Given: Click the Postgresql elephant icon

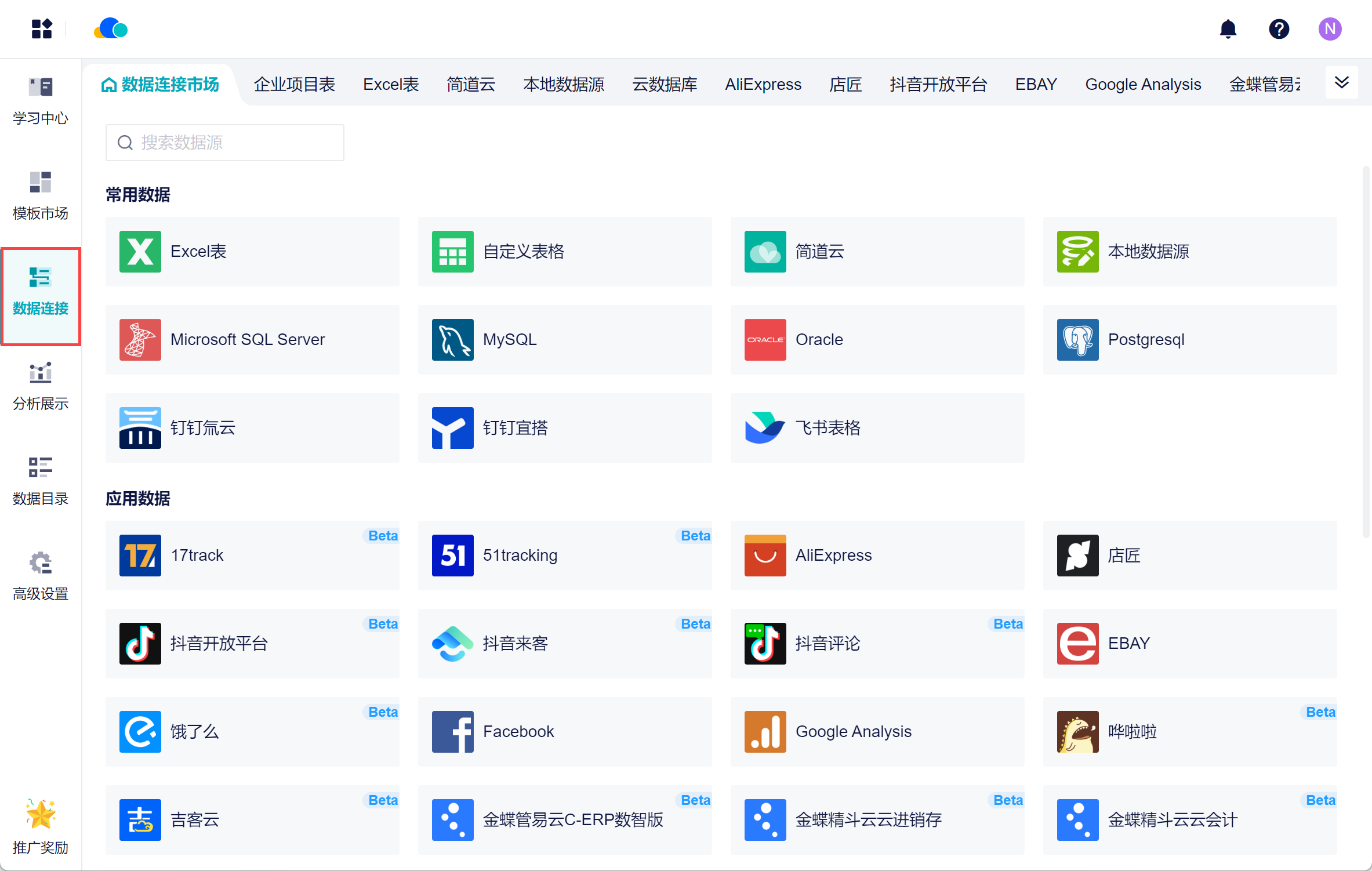Looking at the screenshot, I should click(1078, 340).
